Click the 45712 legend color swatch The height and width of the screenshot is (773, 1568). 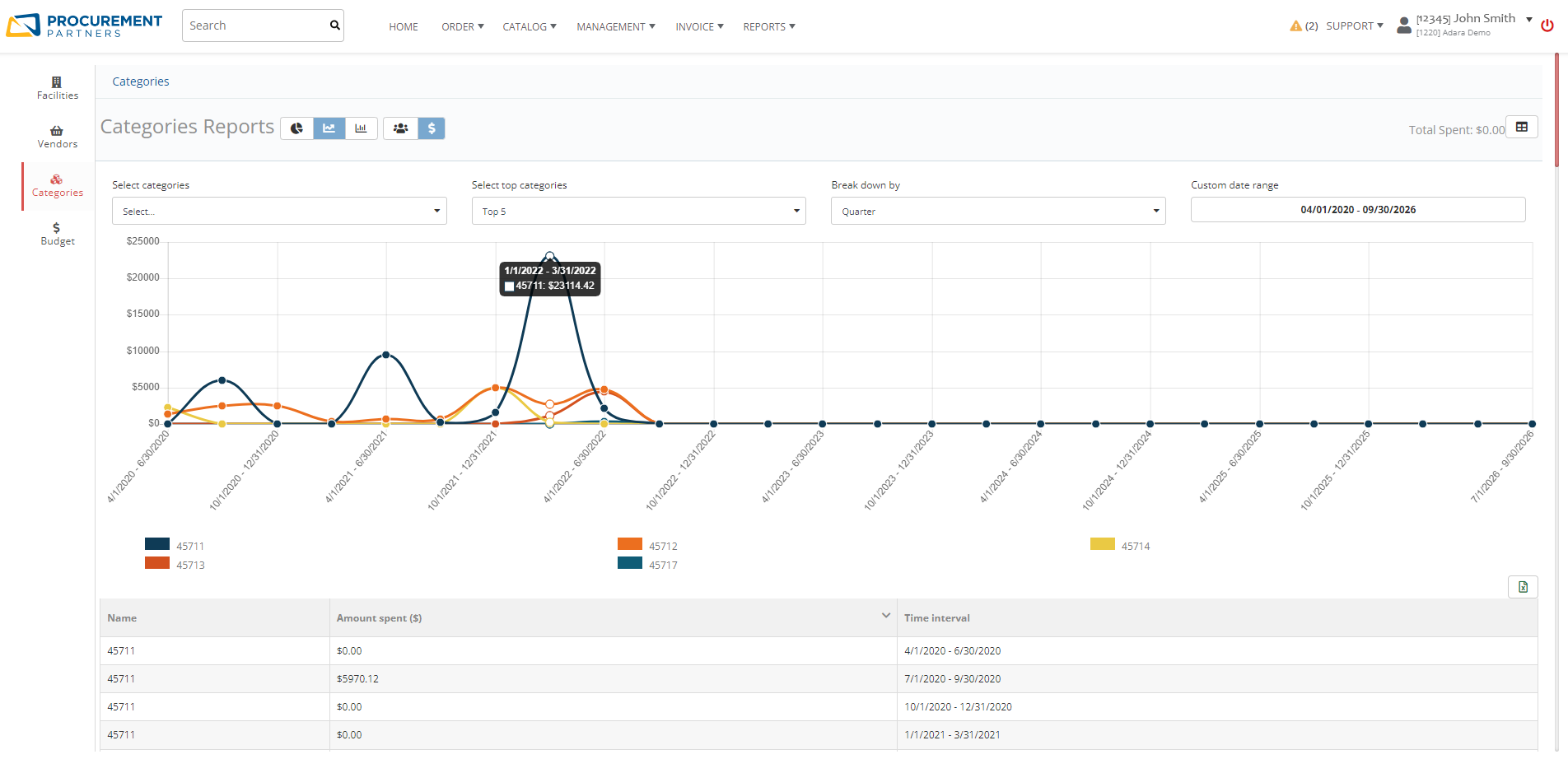tap(628, 543)
